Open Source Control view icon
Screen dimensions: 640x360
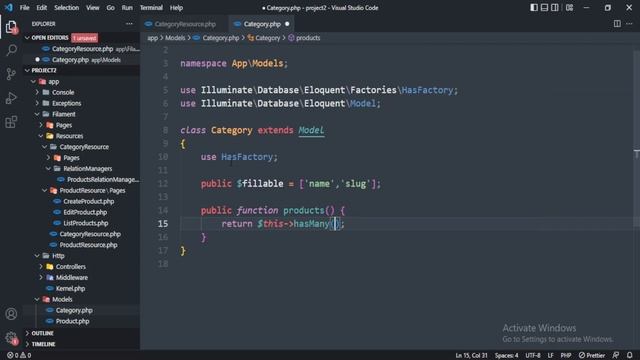(11, 74)
